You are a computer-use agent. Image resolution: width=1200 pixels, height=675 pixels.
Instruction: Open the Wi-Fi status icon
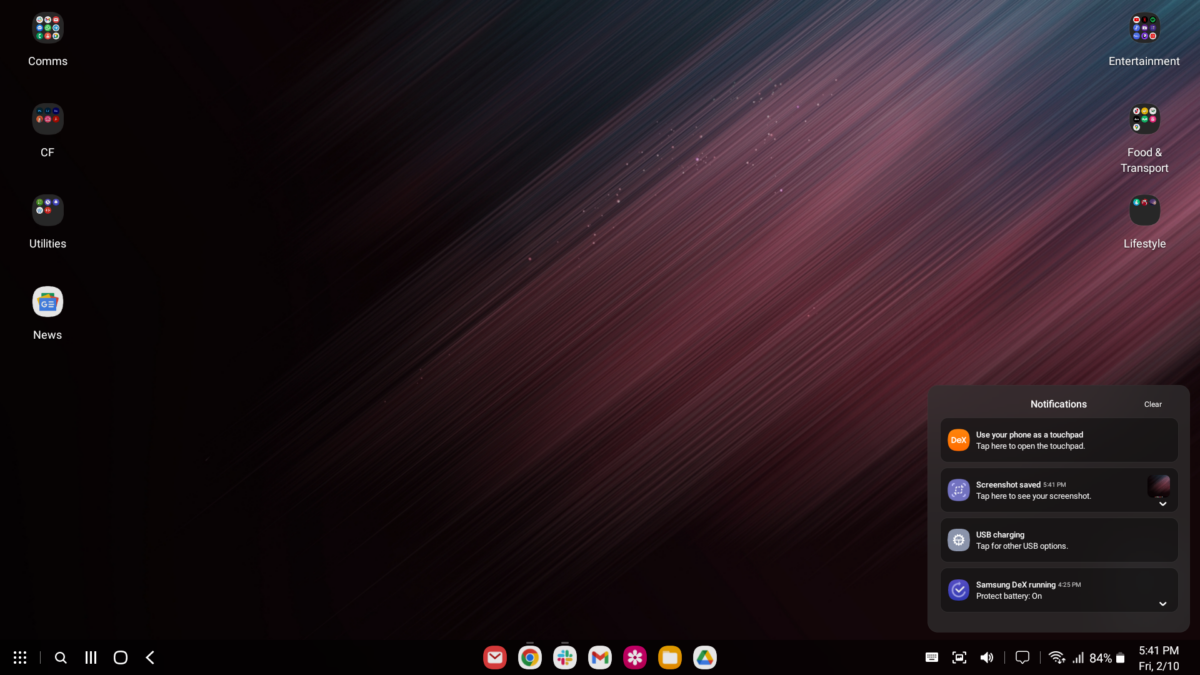1057,657
